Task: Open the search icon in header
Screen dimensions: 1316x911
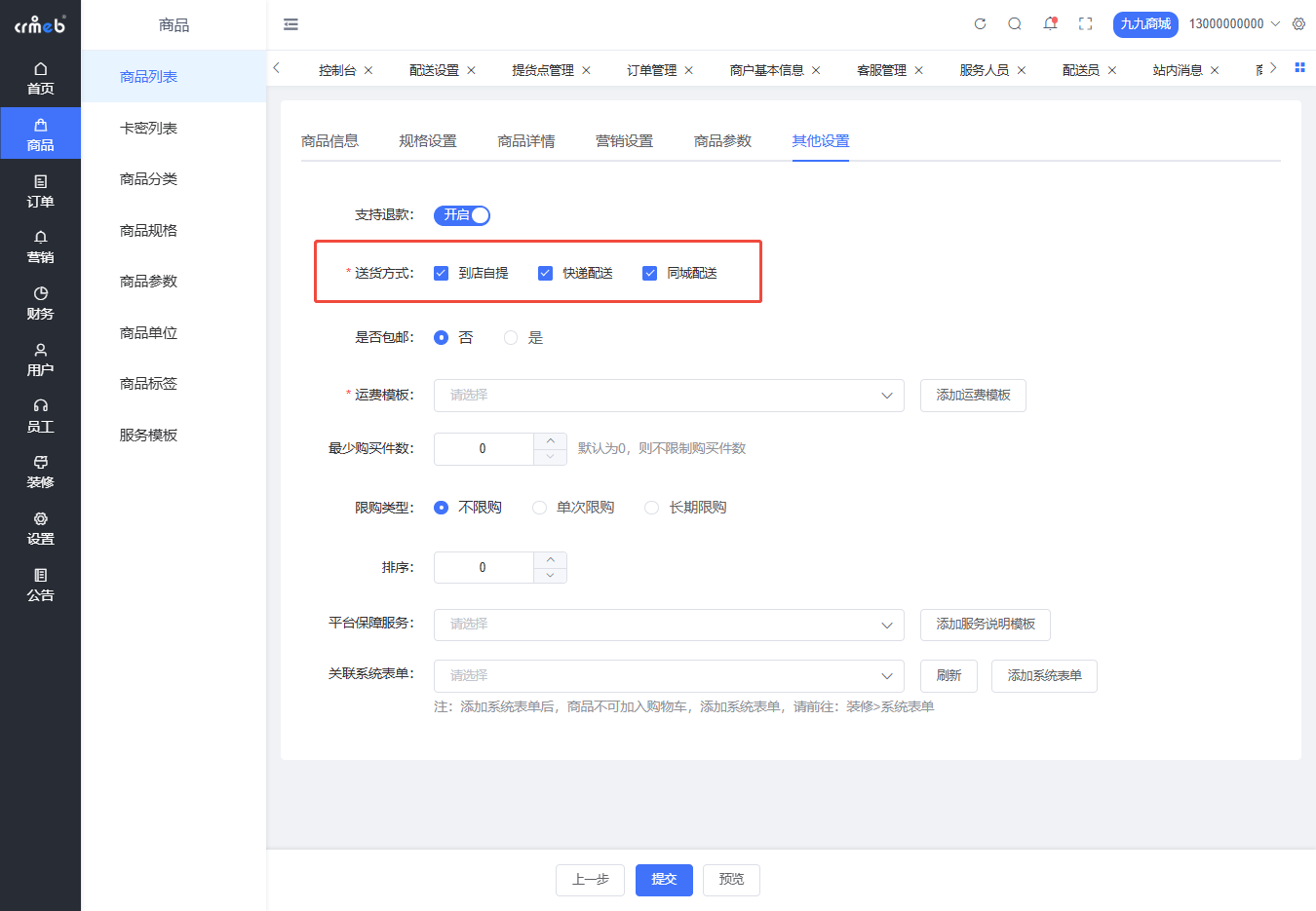Action: (1015, 24)
